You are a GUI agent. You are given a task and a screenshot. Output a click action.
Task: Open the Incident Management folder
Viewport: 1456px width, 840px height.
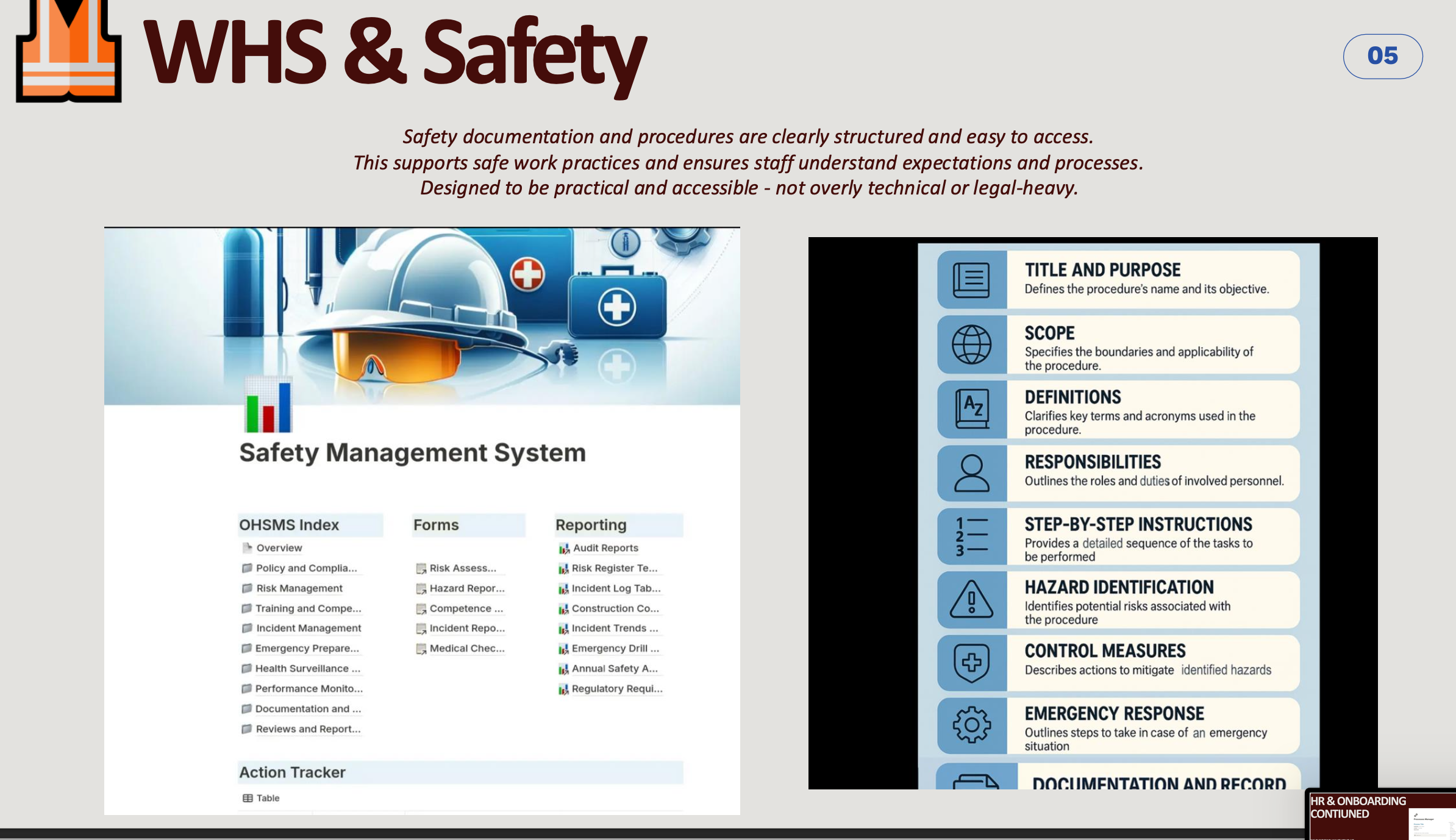pos(308,628)
